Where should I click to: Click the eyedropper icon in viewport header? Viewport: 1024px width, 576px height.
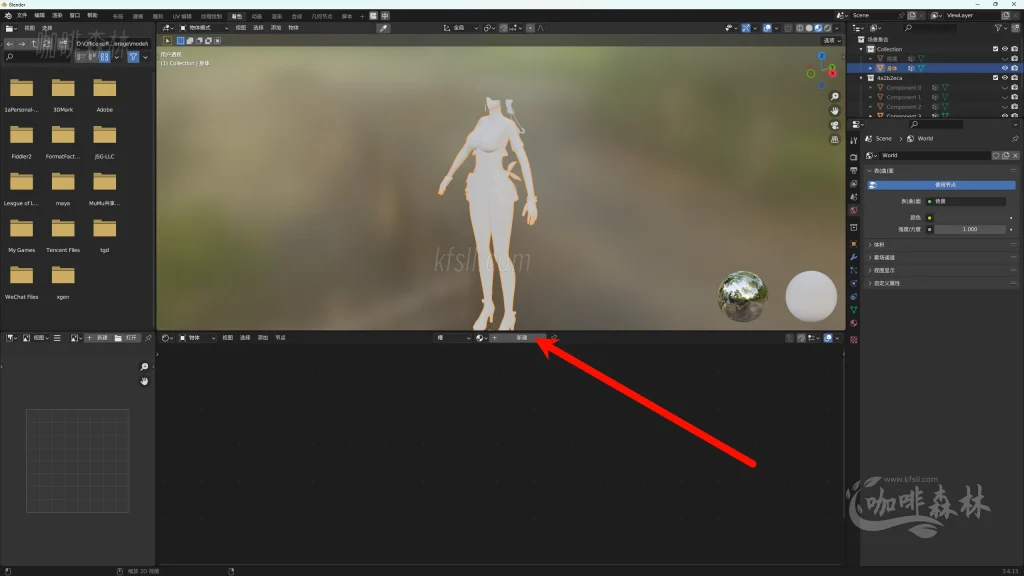383,28
